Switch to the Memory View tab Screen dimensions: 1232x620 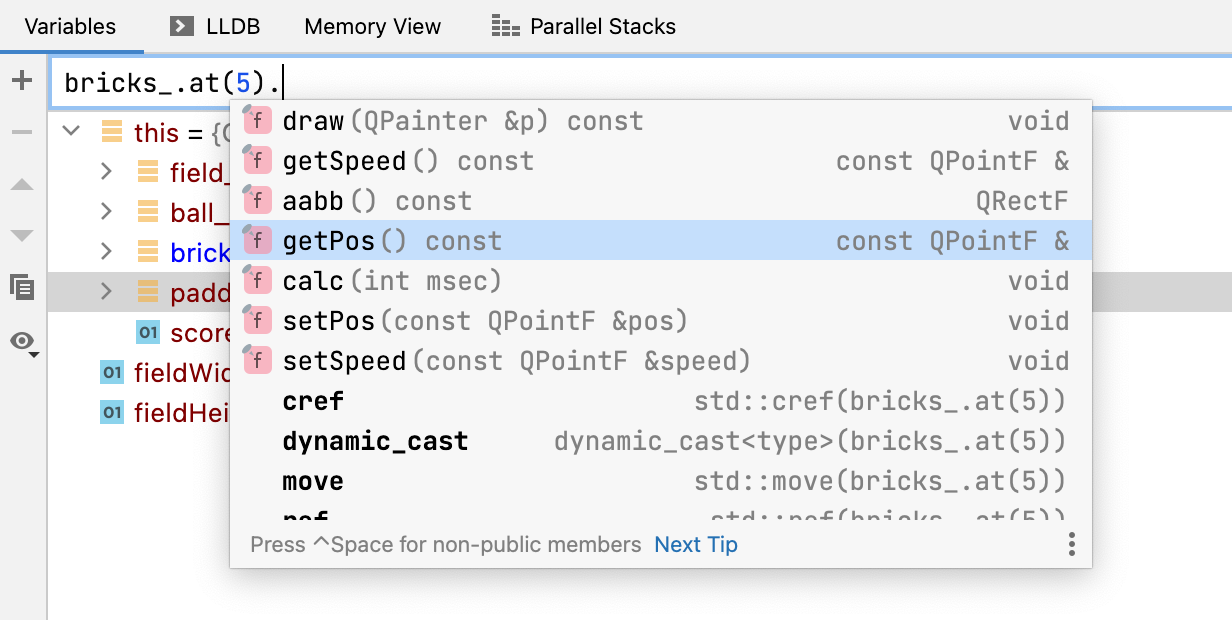(x=372, y=27)
